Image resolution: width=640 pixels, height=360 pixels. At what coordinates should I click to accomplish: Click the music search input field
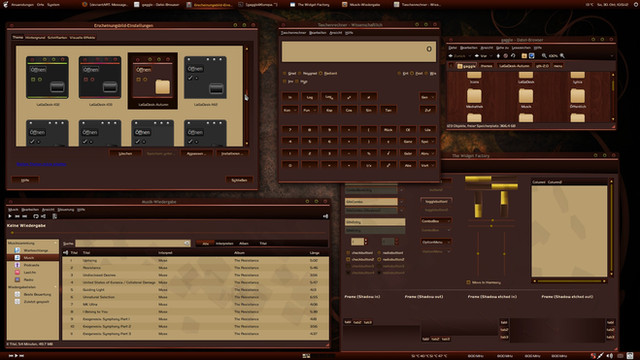click(x=133, y=243)
